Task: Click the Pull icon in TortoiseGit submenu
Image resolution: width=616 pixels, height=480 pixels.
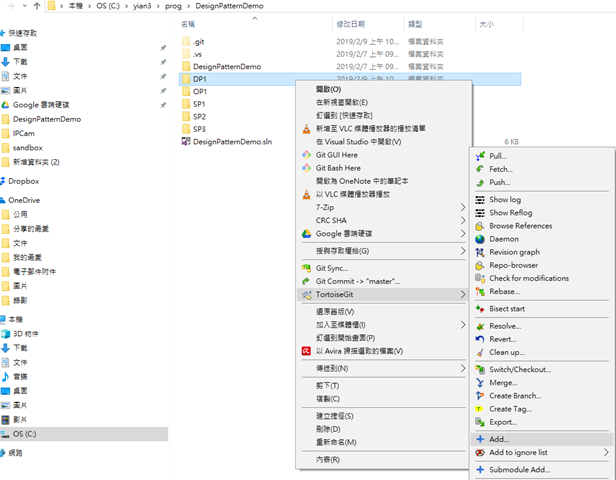Action: coord(480,156)
